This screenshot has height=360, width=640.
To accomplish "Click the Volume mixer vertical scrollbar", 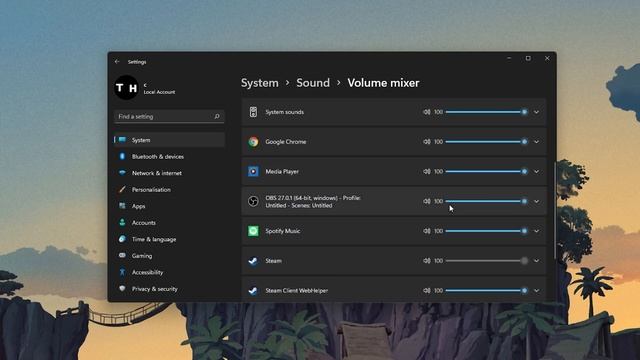I will tap(554, 210).
